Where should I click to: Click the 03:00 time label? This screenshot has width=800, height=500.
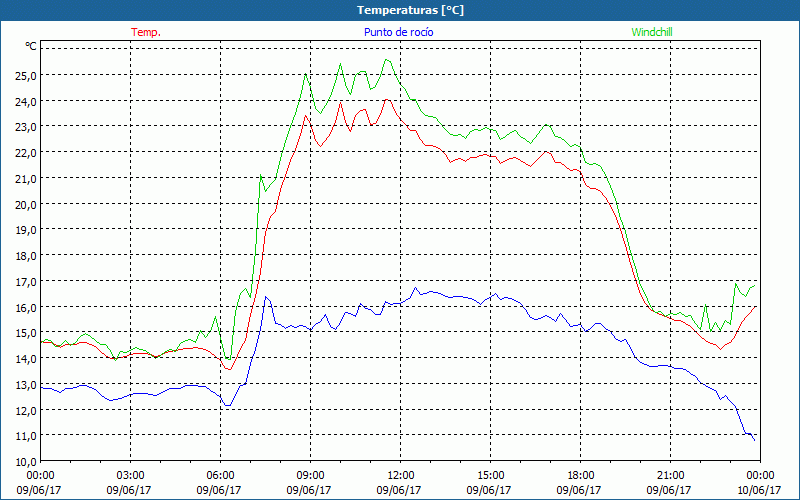pyautogui.click(x=131, y=475)
